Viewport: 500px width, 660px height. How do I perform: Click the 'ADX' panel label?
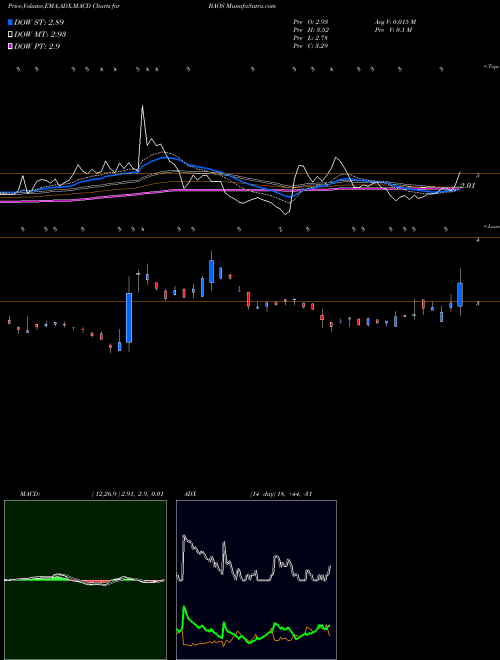pos(190,494)
